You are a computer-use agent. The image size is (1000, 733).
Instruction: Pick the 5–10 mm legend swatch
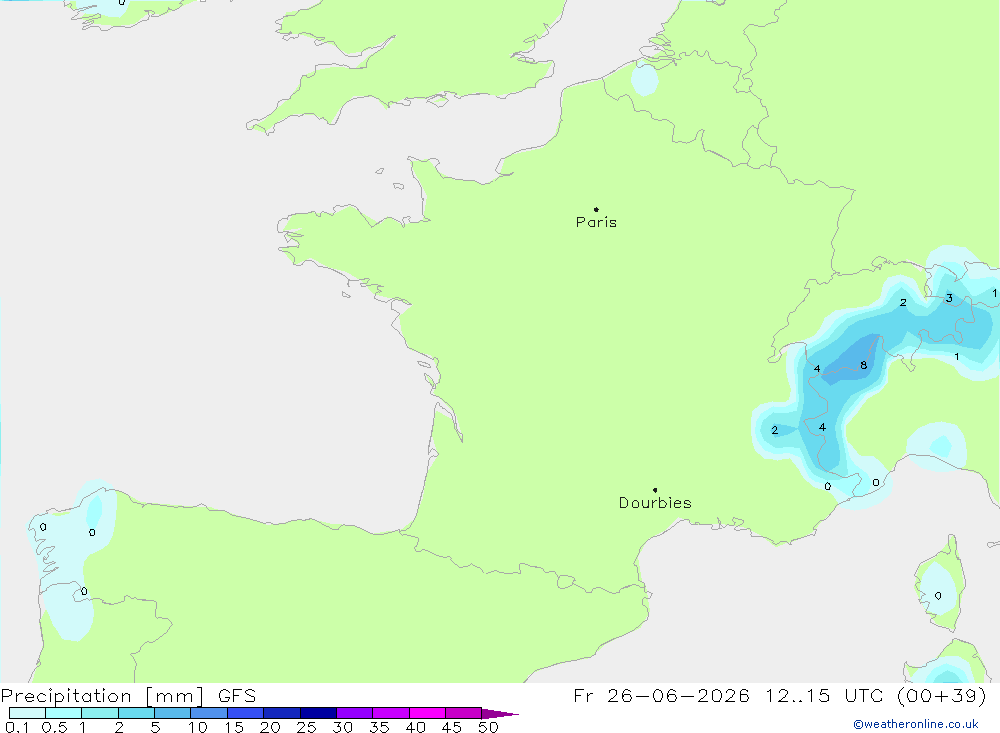173,713
